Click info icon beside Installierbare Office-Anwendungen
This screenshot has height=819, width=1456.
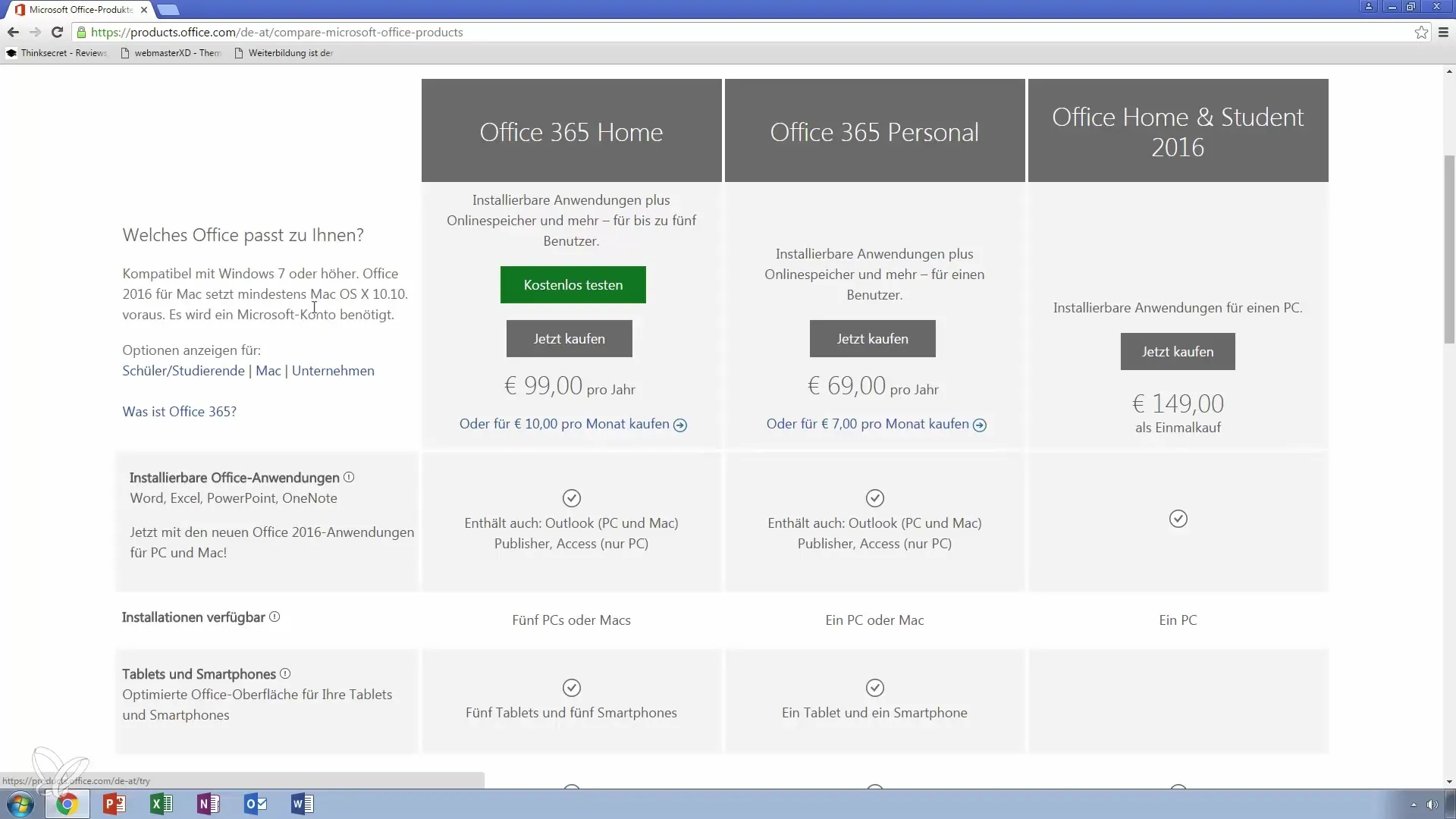[x=349, y=477]
